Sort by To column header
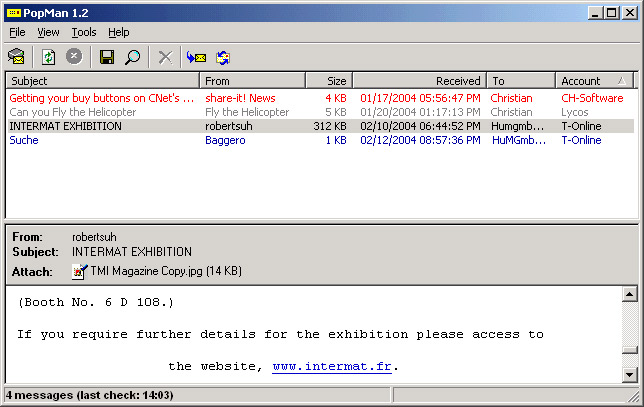The width and height of the screenshot is (644, 407). point(521,81)
